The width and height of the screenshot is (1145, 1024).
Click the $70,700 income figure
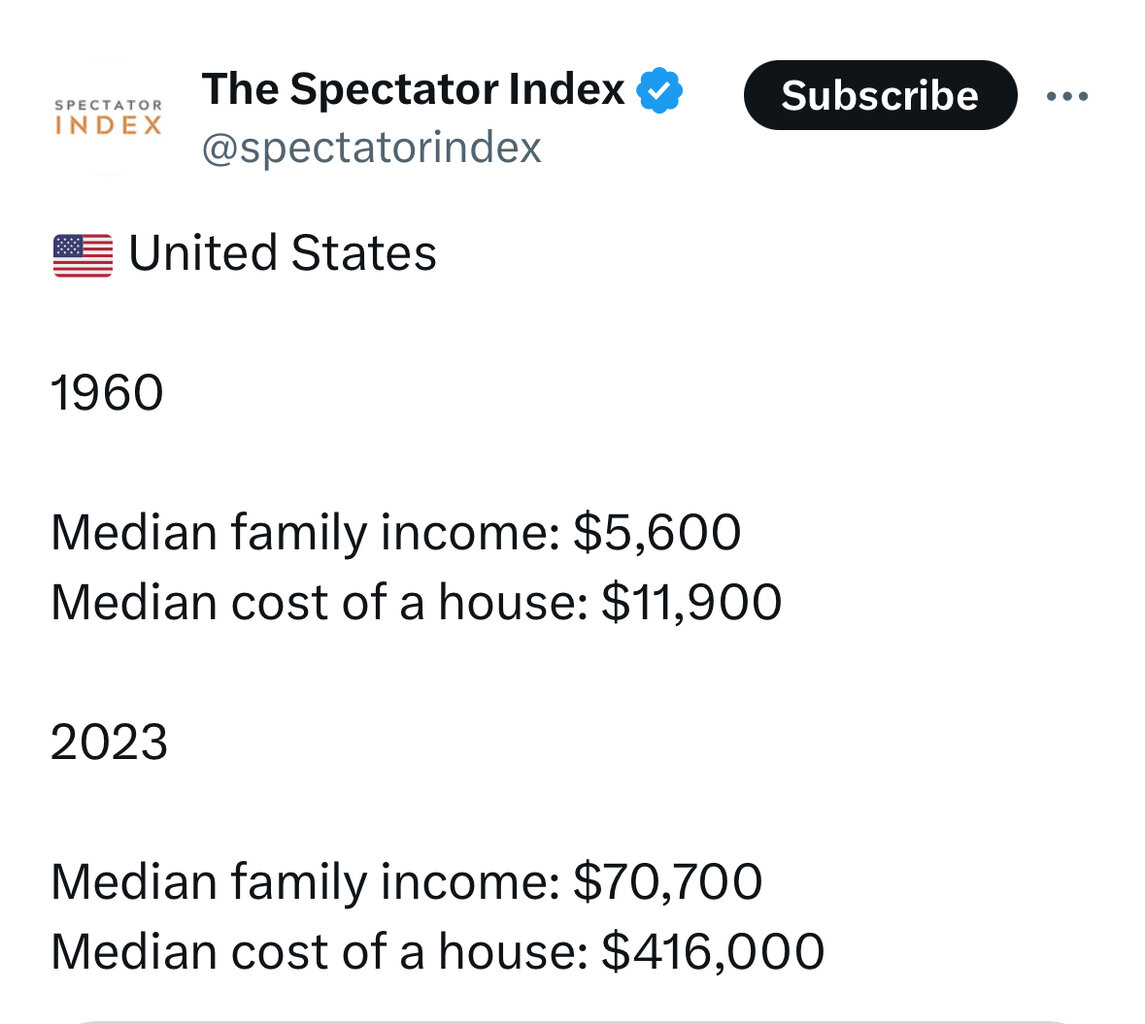click(x=667, y=882)
